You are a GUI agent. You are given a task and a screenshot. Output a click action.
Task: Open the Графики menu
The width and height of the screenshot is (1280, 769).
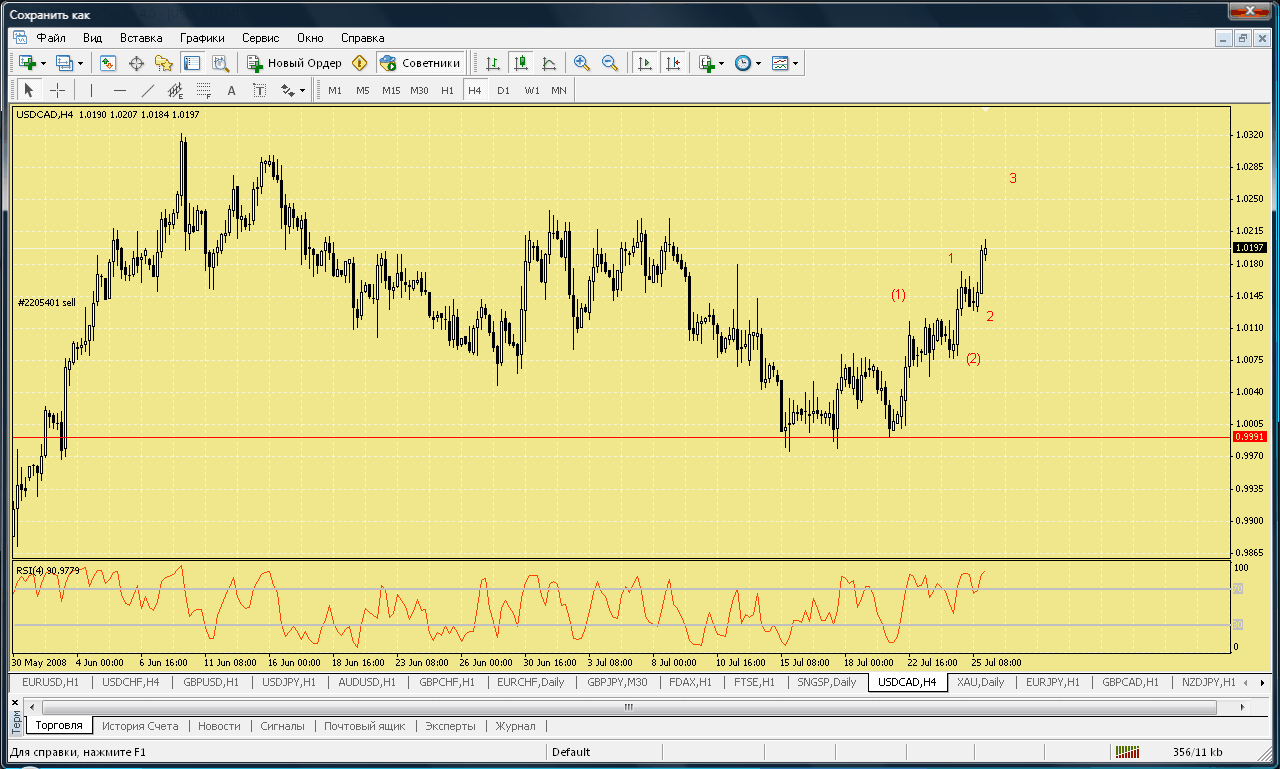202,37
